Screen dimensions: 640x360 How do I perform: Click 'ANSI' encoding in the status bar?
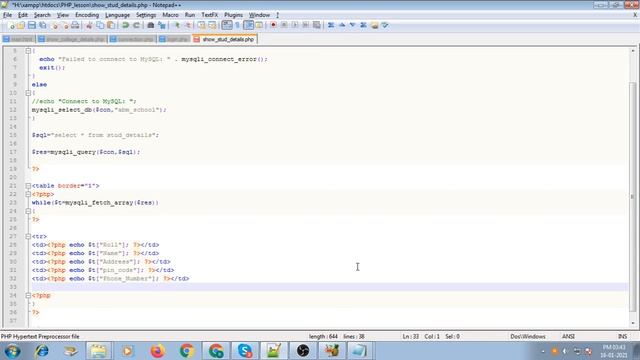pyautogui.click(x=568, y=336)
